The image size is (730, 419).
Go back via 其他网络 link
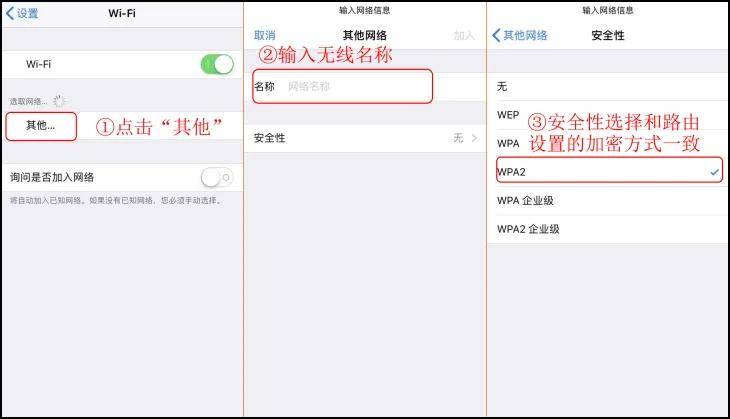click(525, 35)
